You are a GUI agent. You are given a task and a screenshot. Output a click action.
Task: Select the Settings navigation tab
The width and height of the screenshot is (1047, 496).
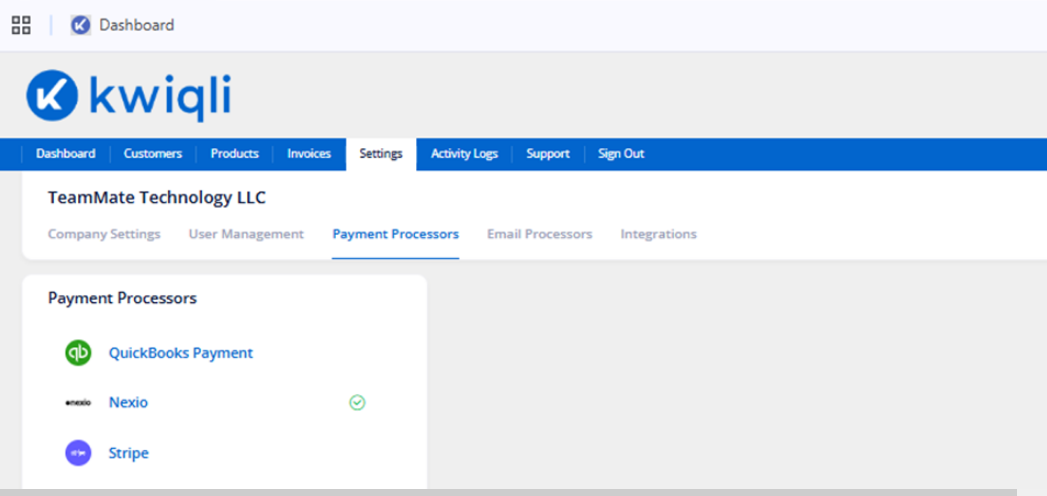coord(381,154)
